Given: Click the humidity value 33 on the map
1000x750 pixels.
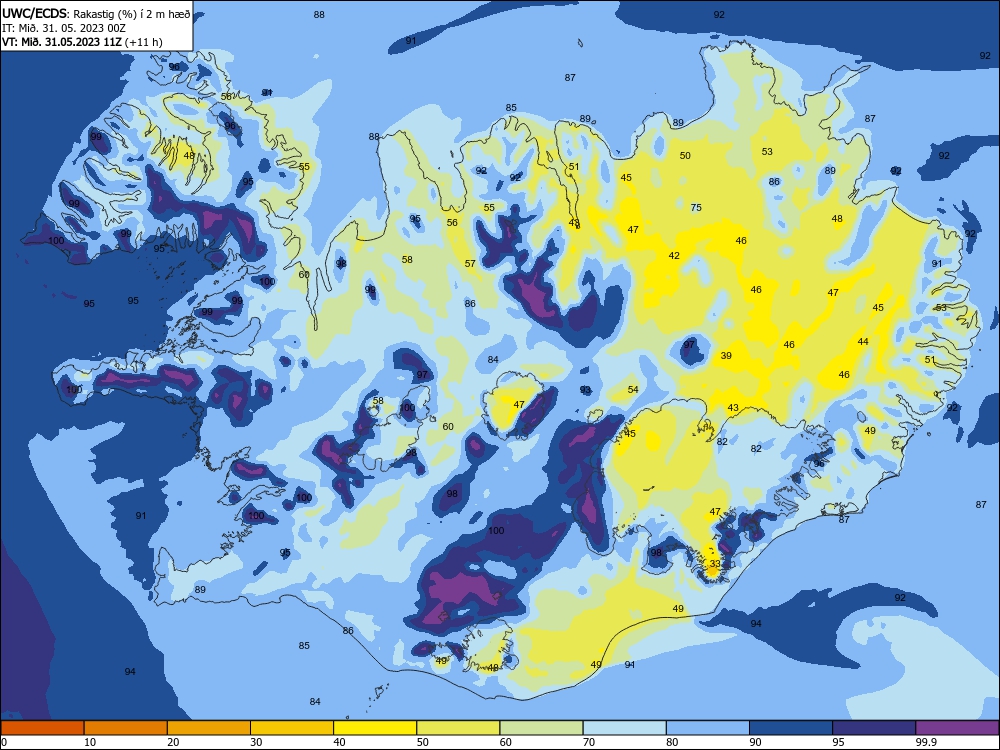Looking at the screenshot, I should point(715,564).
